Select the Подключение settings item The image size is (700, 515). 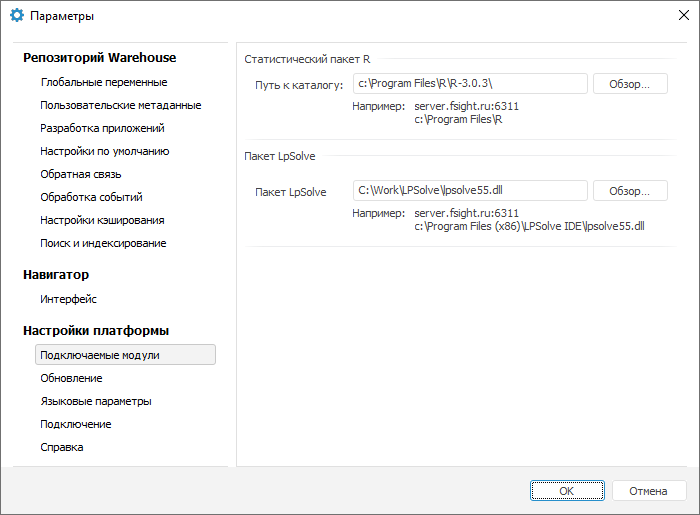(x=75, y=424)
